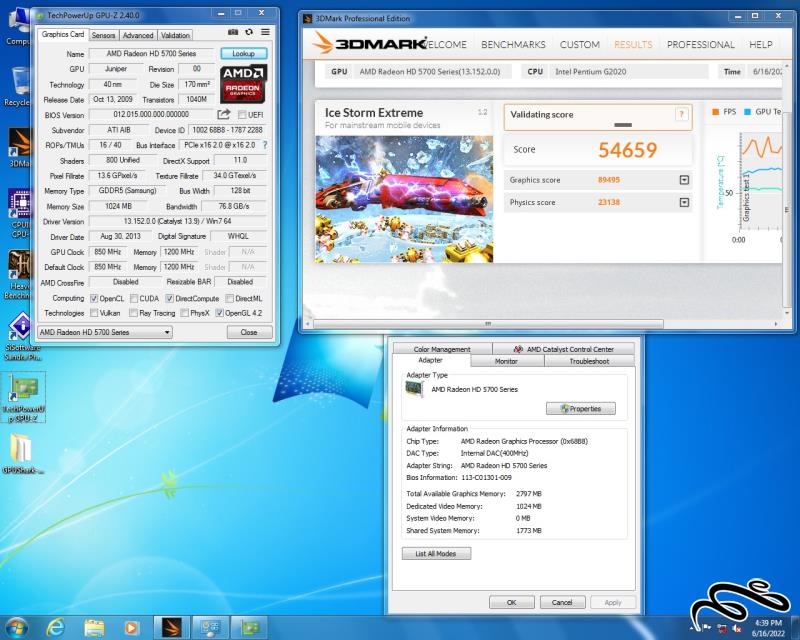The image size is (800, 640).
Task: Open the Color Management tab
Action: pos(442,349)
